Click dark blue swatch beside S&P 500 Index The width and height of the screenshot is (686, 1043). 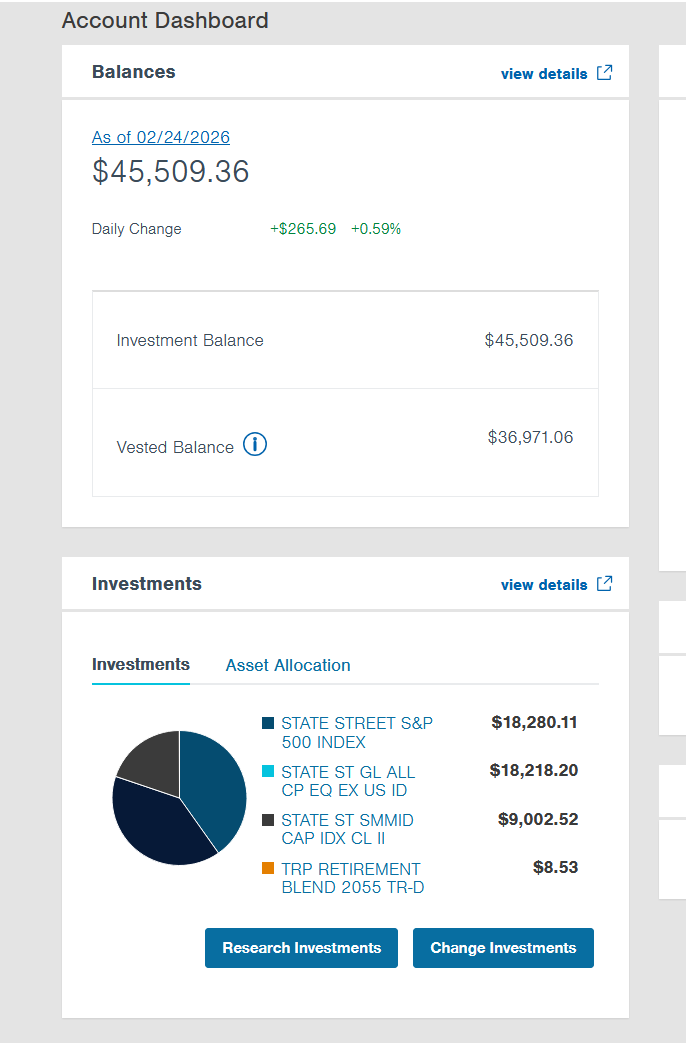click(x=268, y=723)
